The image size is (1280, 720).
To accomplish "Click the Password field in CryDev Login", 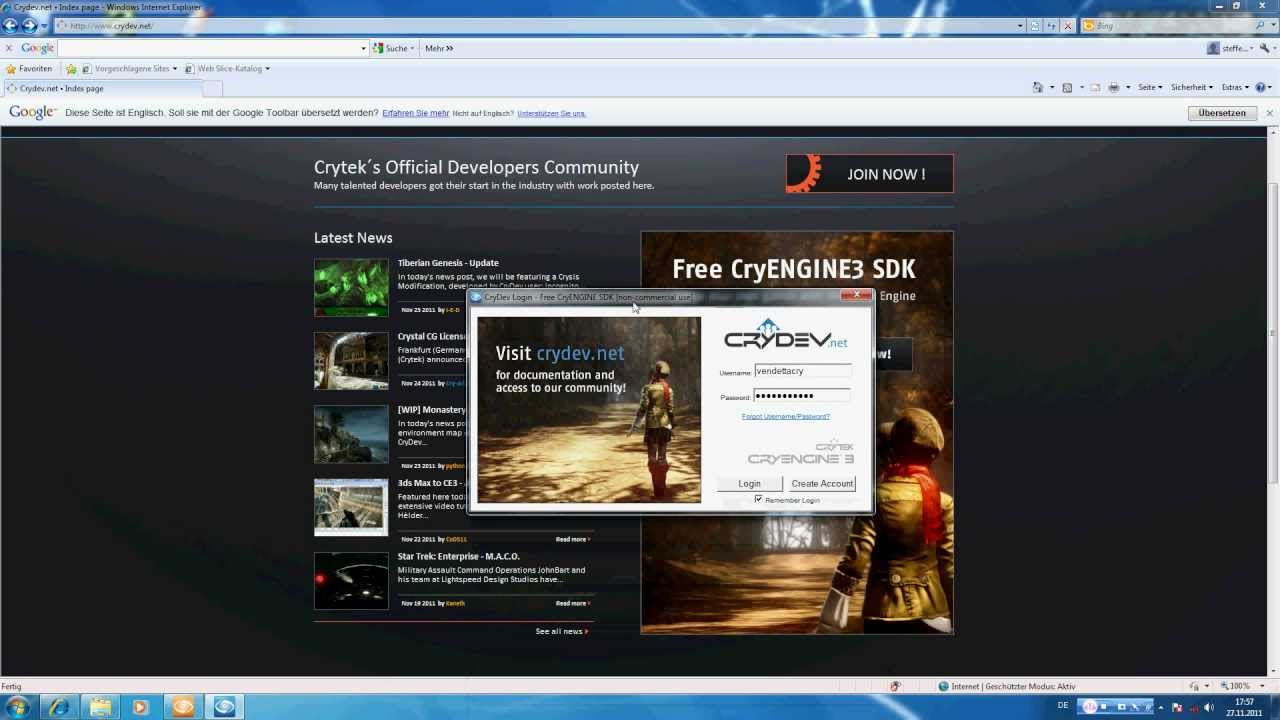I will 802,396.
